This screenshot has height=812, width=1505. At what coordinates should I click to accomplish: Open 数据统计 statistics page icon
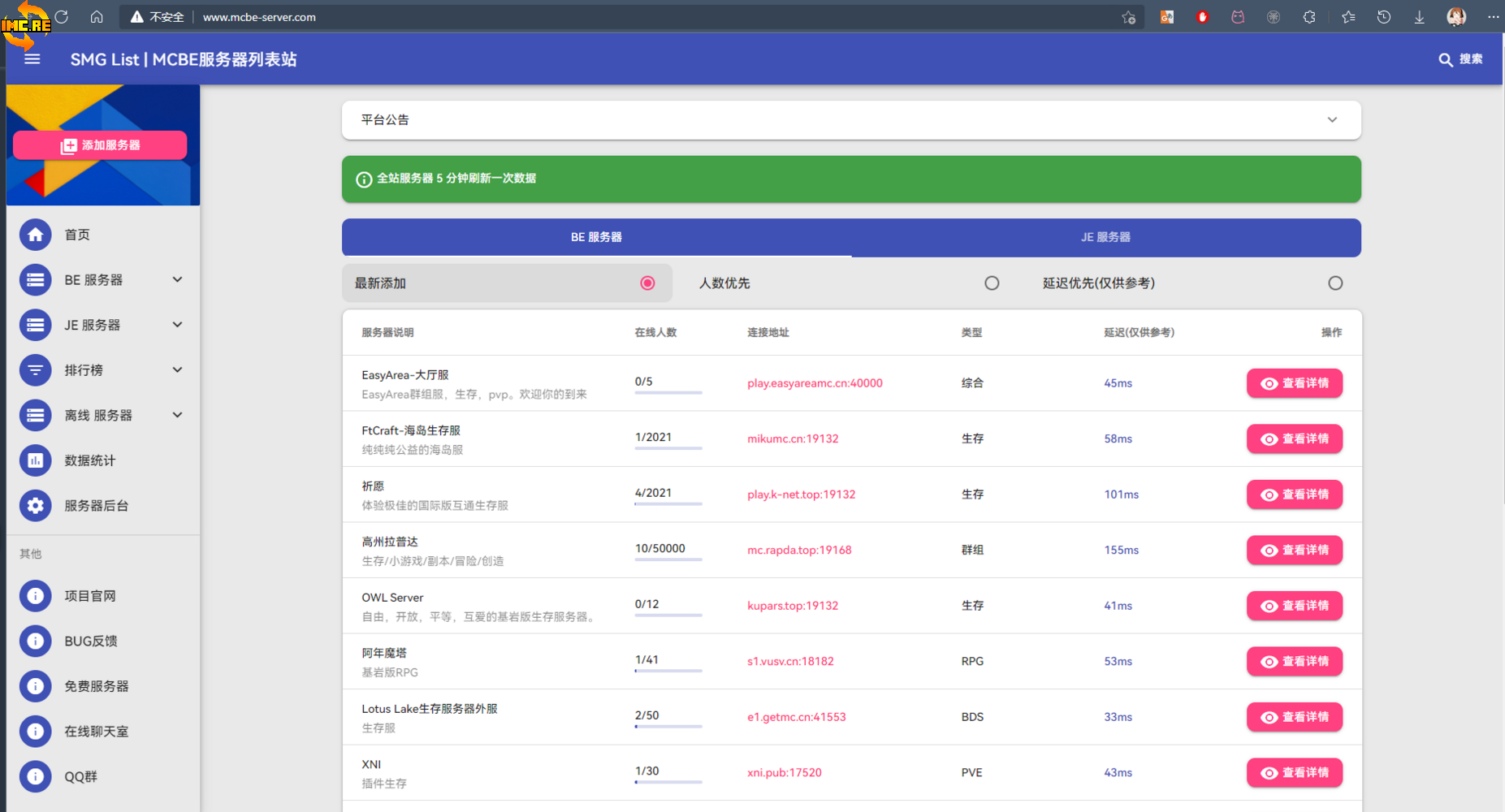[x=35, y=460]
